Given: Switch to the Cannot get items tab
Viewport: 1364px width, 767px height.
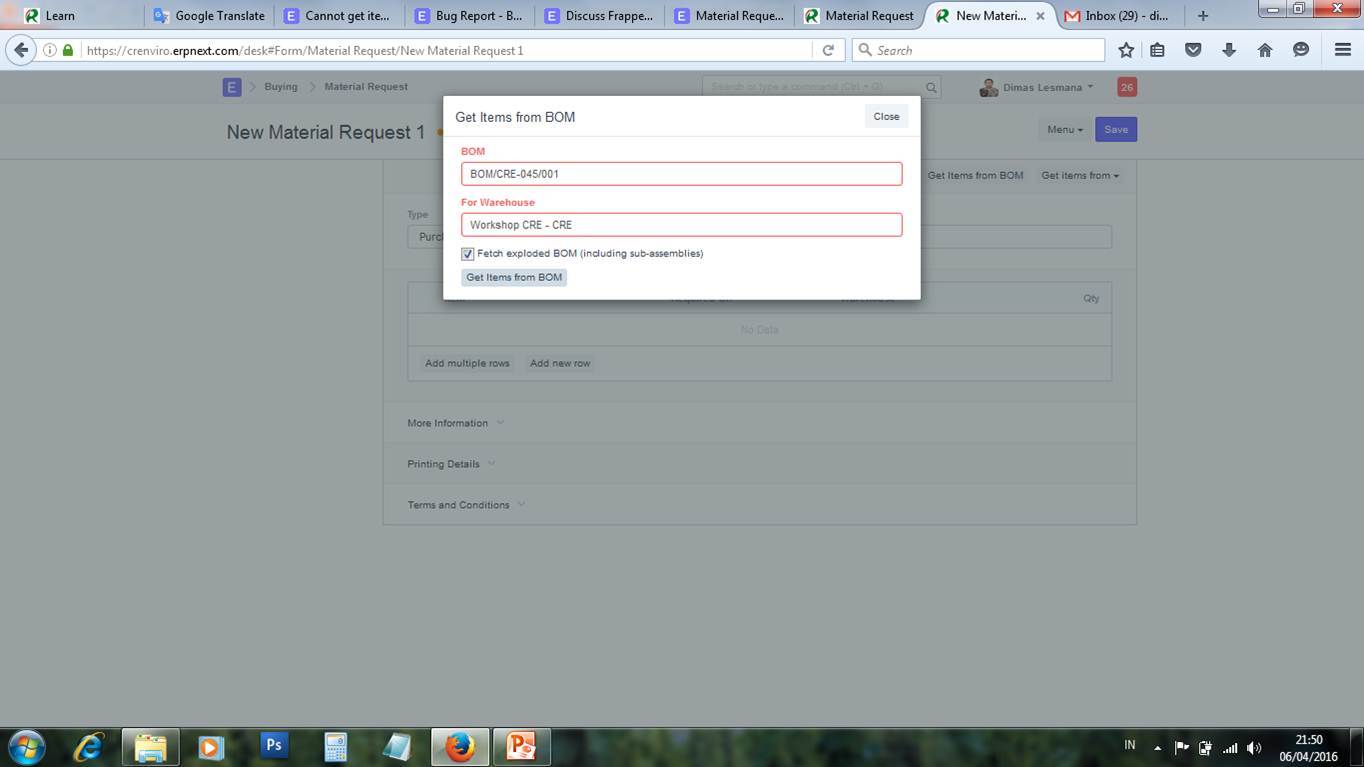Looking at the screenshot, I should (339, 16).
